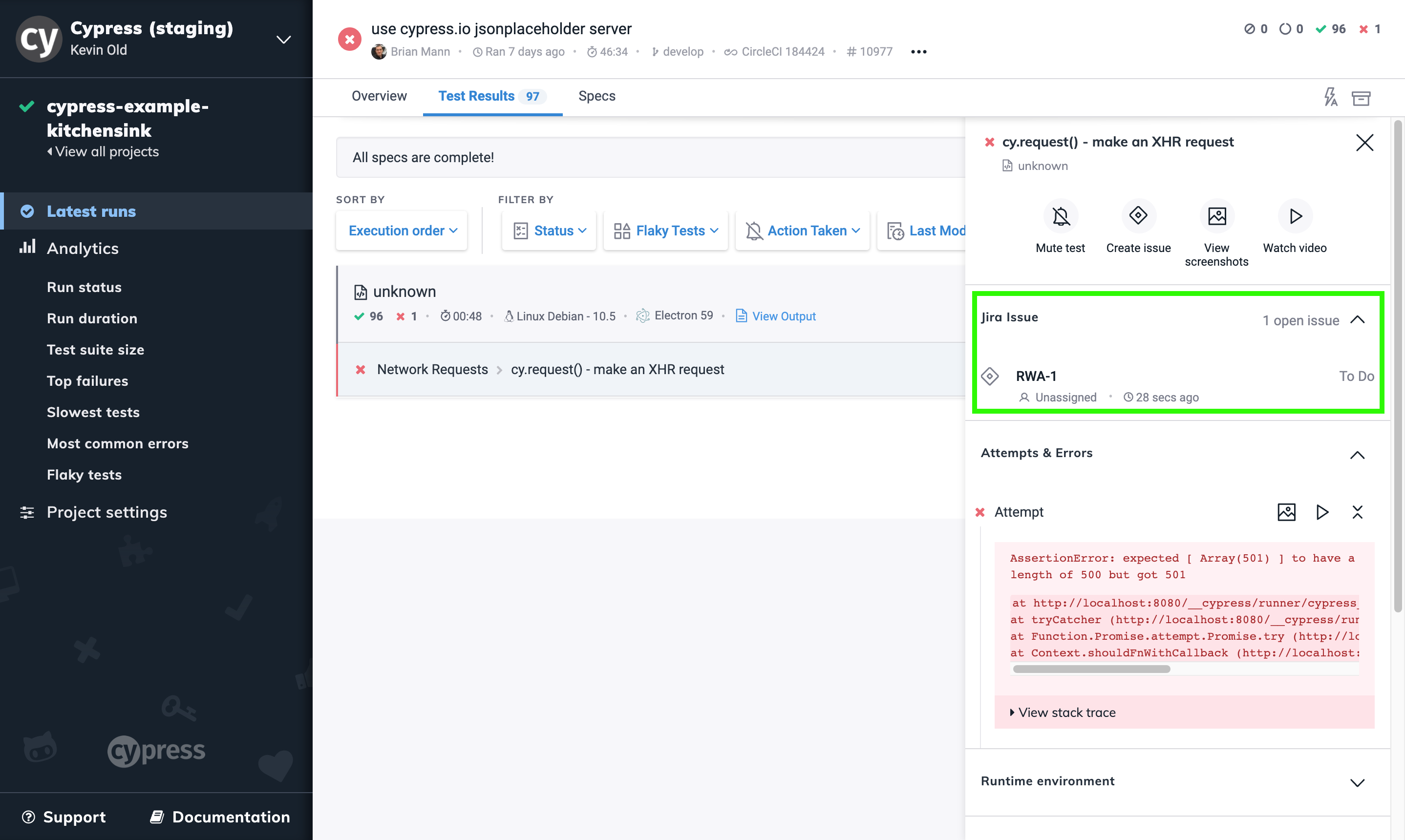Click the archive/drawer icon top right
The image size is (1405, 840).
[x=1361, y=98]
